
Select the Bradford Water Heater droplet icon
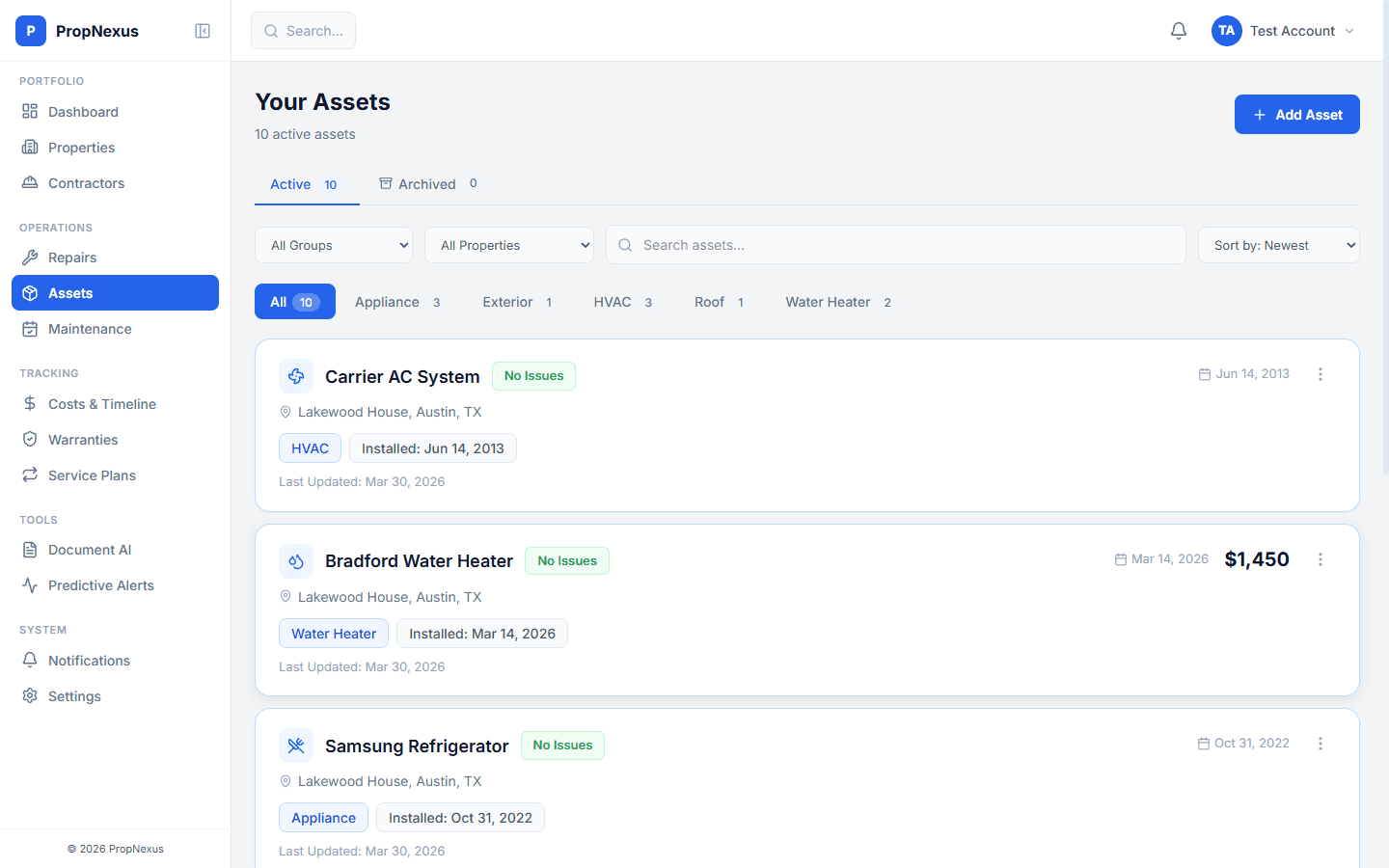pyautogui.click(x=296, y=560)
